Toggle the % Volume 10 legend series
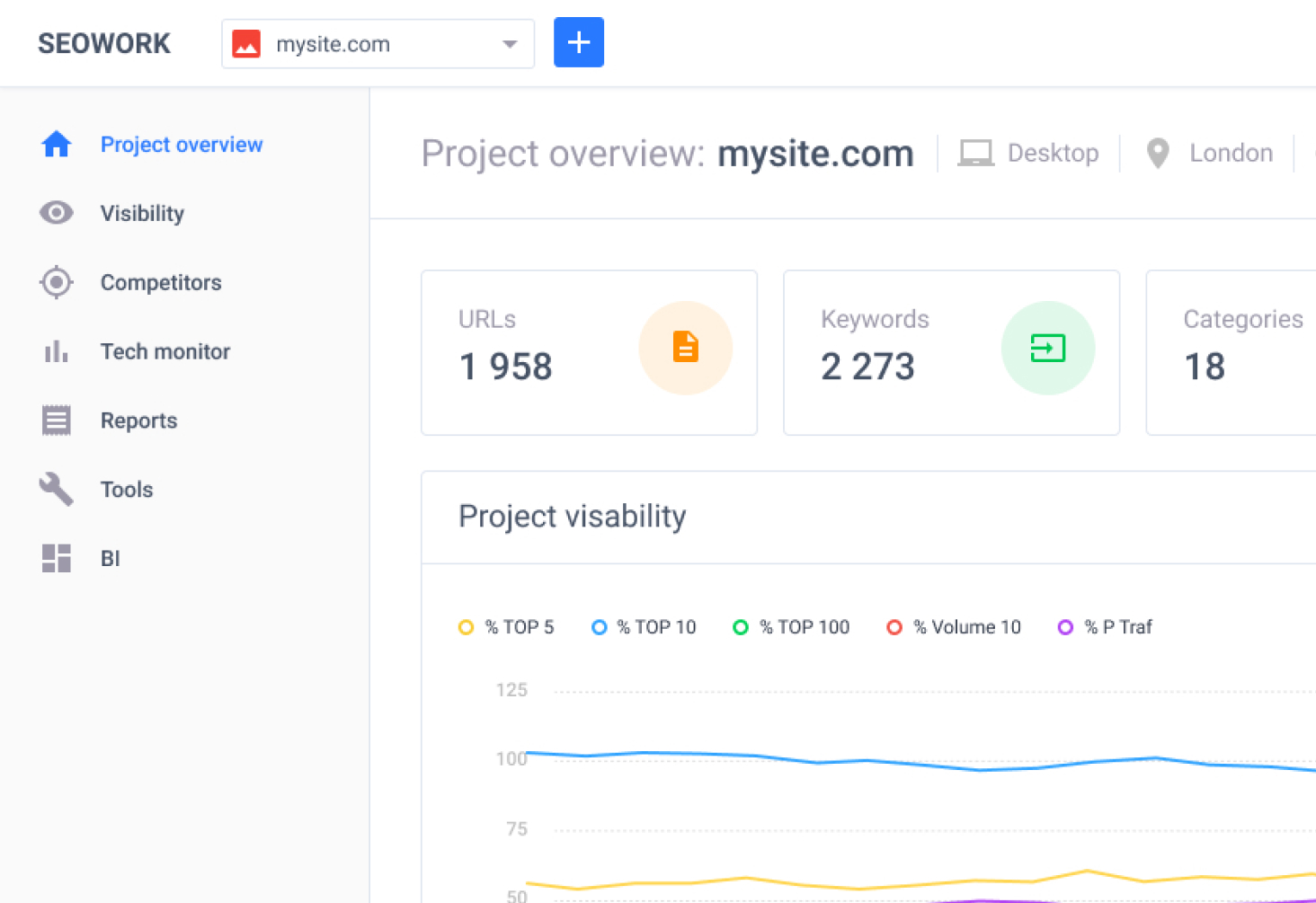This screenshot has width=1316, height=903. [954, 627]
